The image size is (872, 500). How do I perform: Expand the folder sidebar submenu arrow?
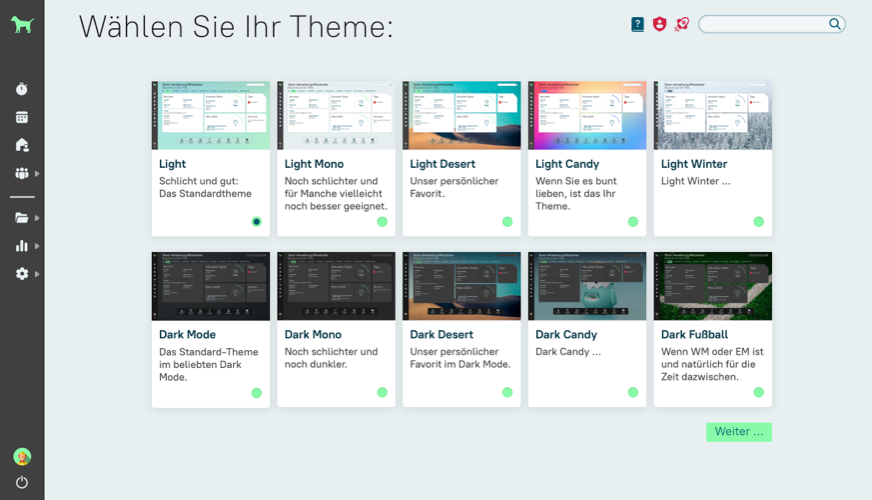[37, 218]
